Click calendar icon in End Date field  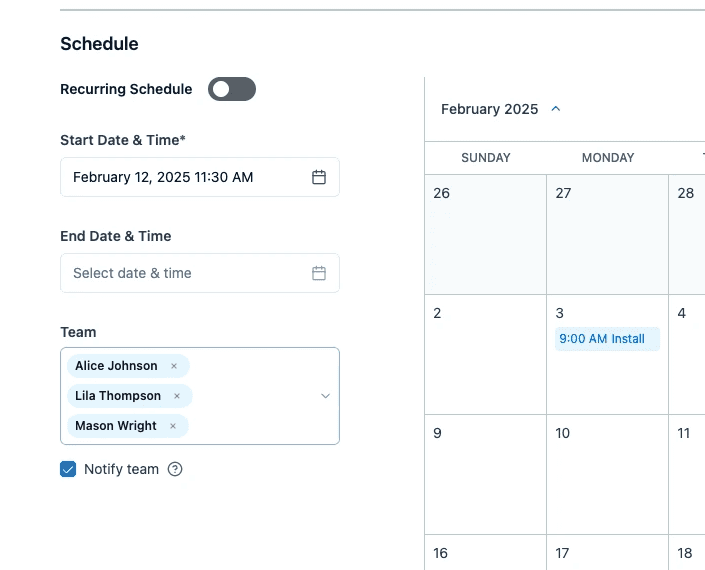coord(319,273)
